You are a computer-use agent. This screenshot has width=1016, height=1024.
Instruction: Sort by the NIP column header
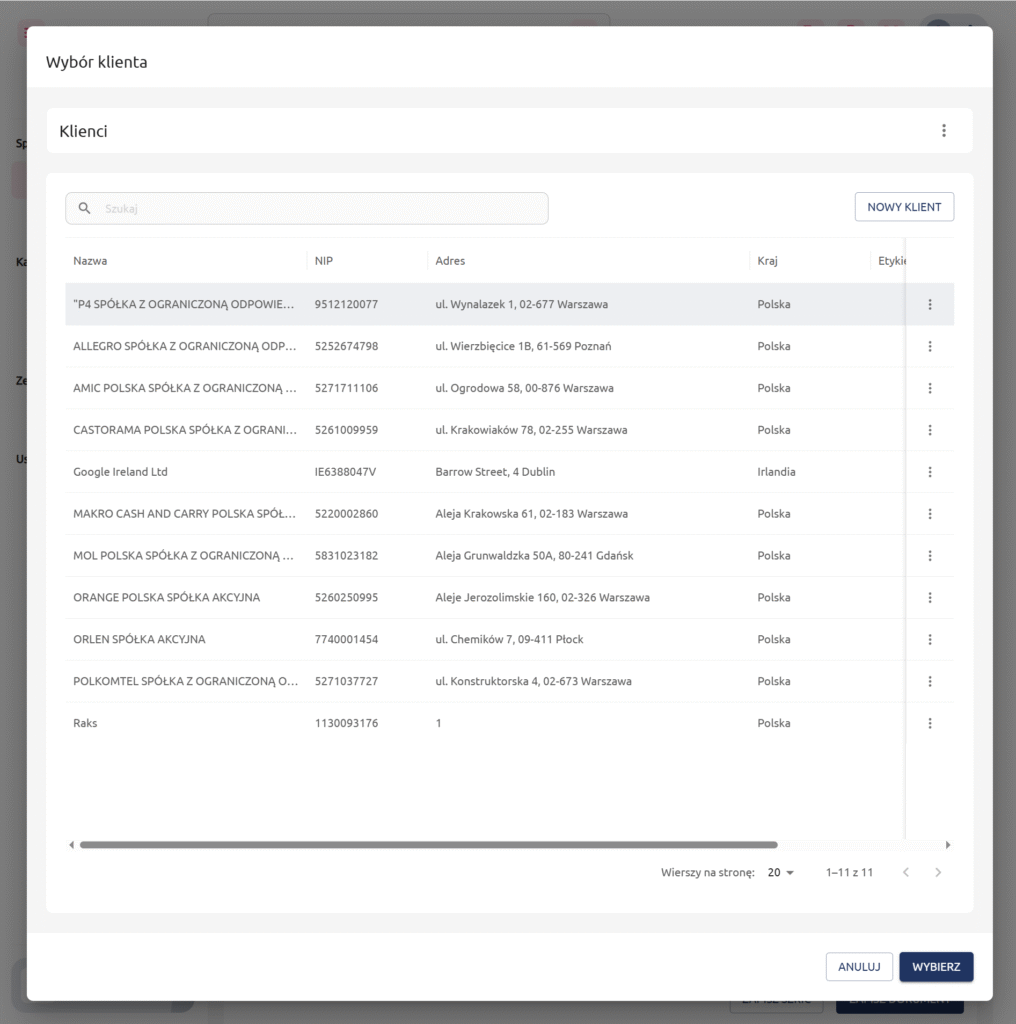tap(324, 261)
